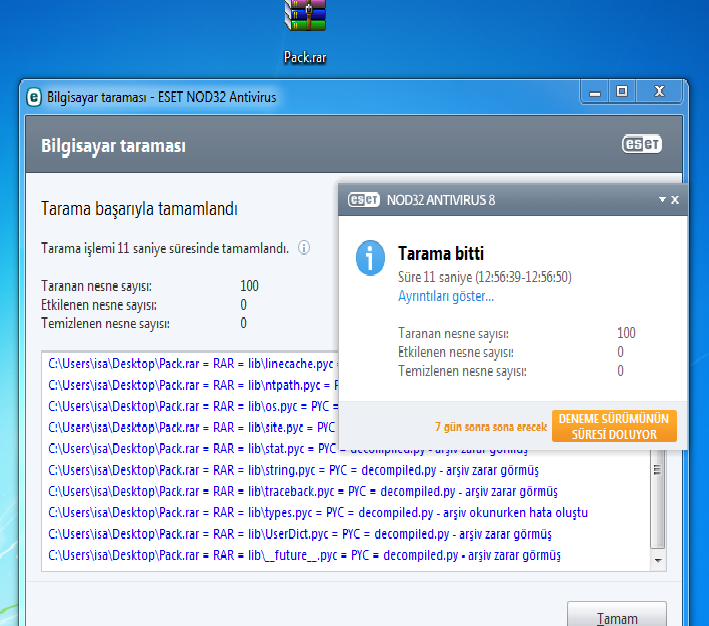The height and width of the screenshot is (626, 709).
Task: Click 'Temizlenen nesne sayısı' label in main window
Action: [x=105, y=323]
